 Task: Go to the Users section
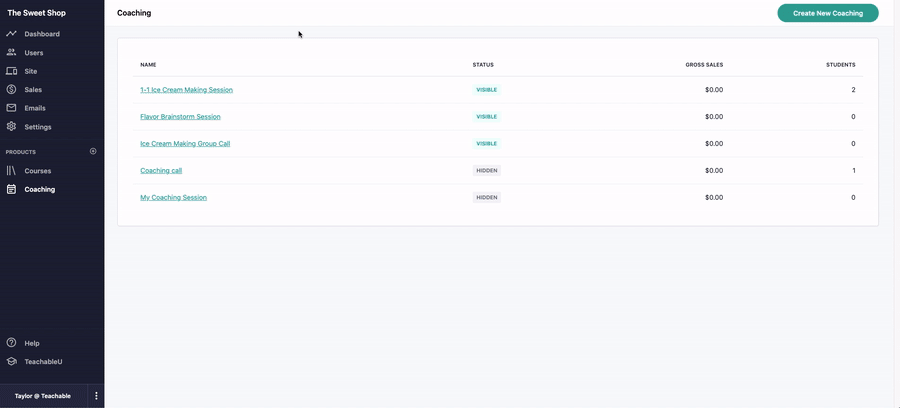tap(34, 53)
